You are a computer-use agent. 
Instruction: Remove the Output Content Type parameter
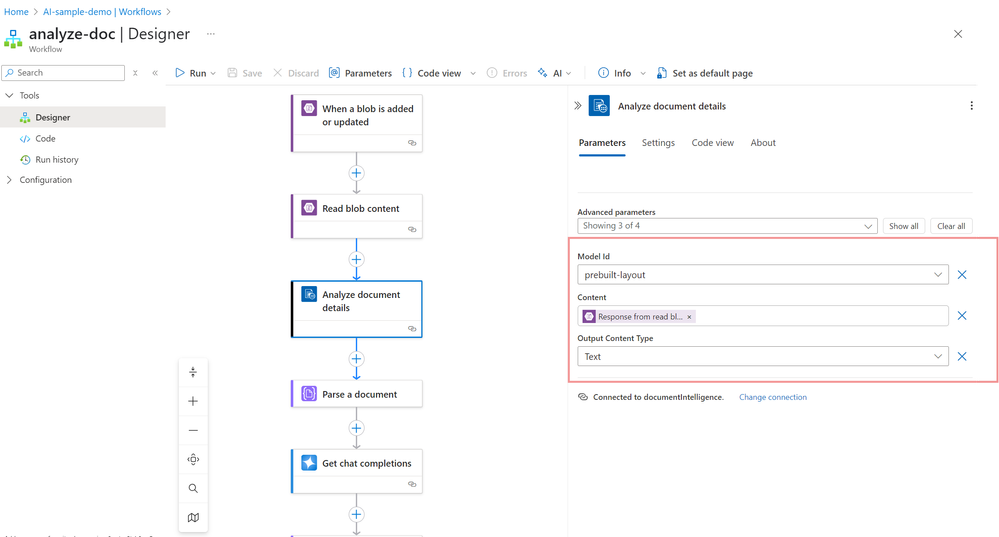[962, 356]
